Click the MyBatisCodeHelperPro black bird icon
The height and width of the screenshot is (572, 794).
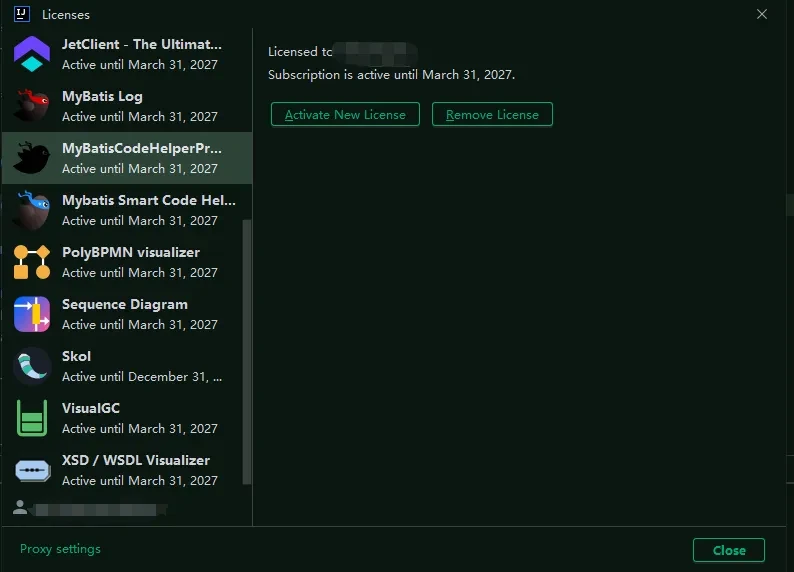[x=31, y=158]
